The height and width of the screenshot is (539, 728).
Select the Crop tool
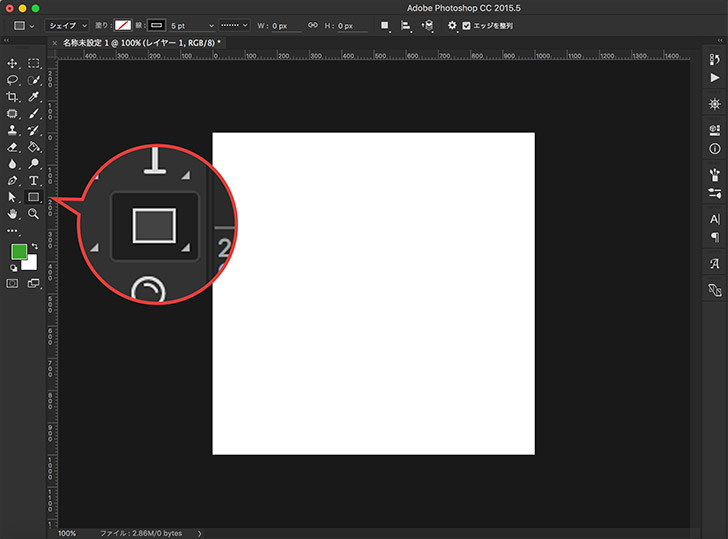click(x=12, y=97)
